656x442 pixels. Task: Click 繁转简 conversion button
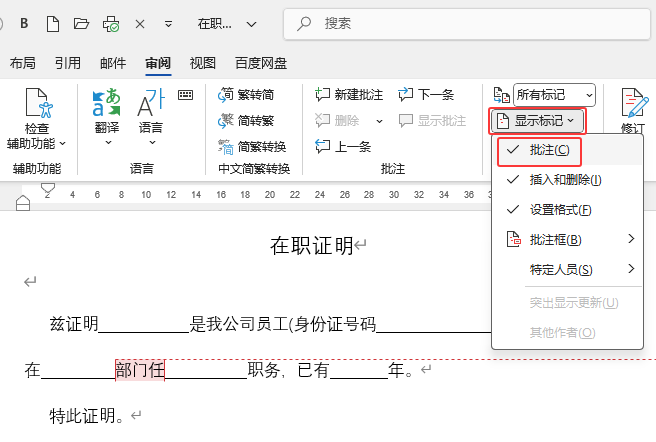pos(246,95)
